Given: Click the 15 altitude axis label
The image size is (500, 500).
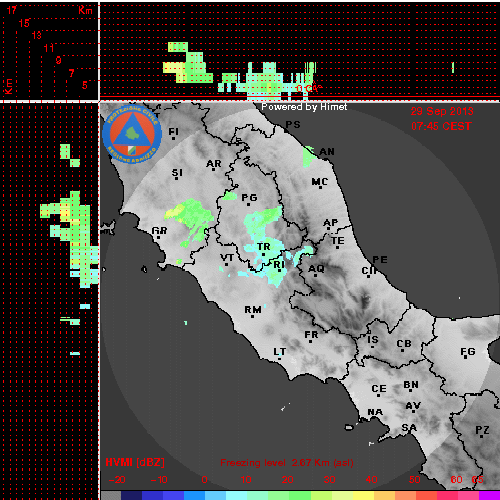Looking at the screenshot, I should coord(24,23).
